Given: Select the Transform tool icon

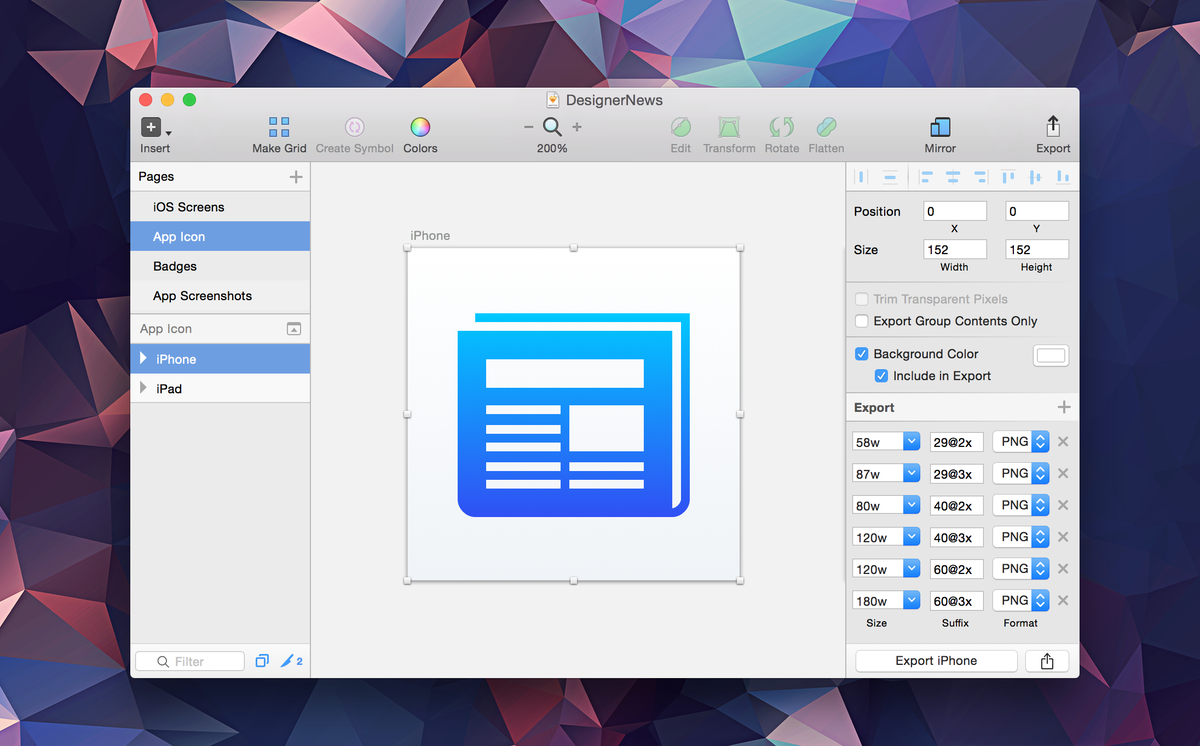Looking at the screenshot, I should (x=729, y=127).
